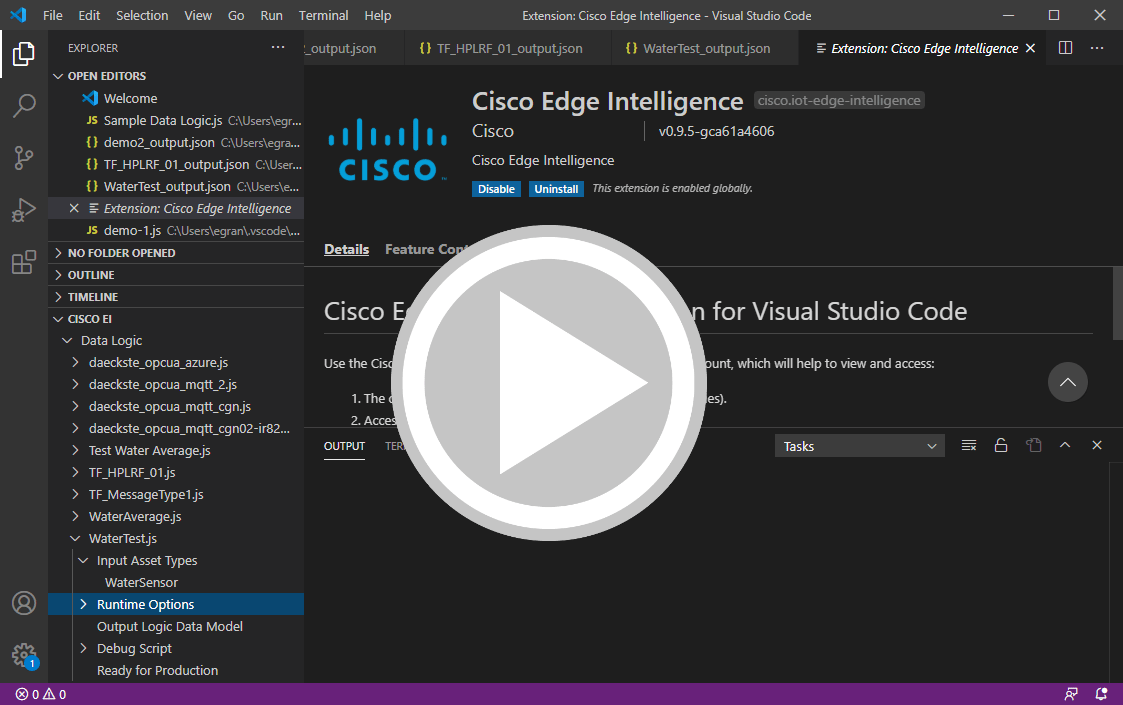
Task: Click the Cisco logo image
Action: point(387,150)
